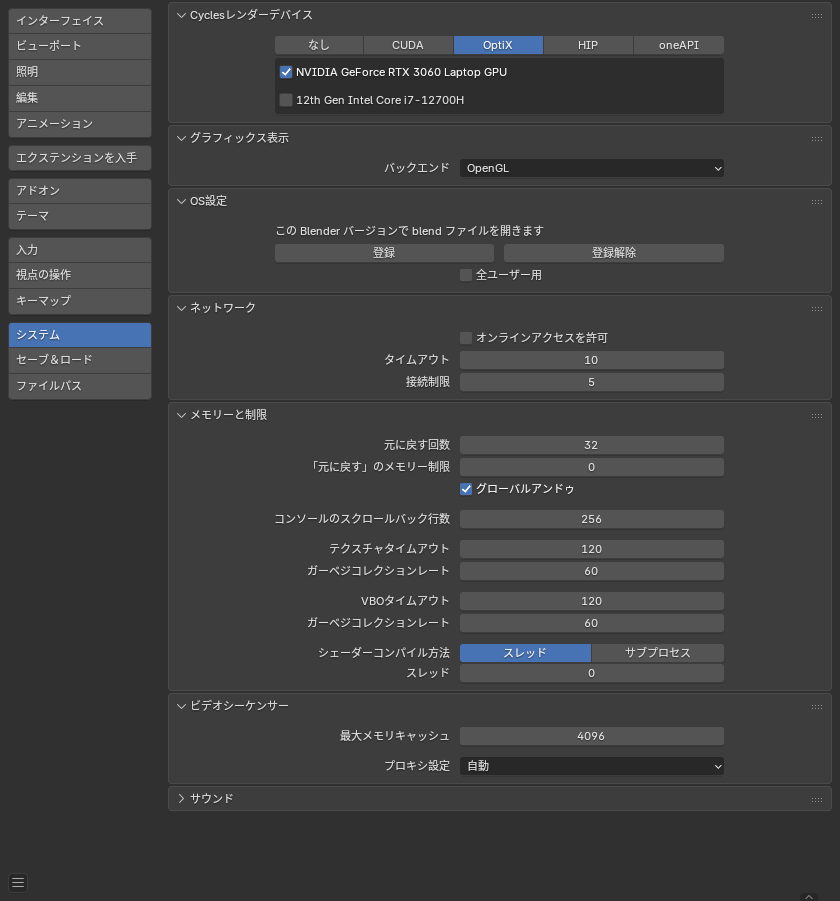Open the バックエンド OpenGL dropdown
This screenshot has height=901, width=840.
coord(591,168)
